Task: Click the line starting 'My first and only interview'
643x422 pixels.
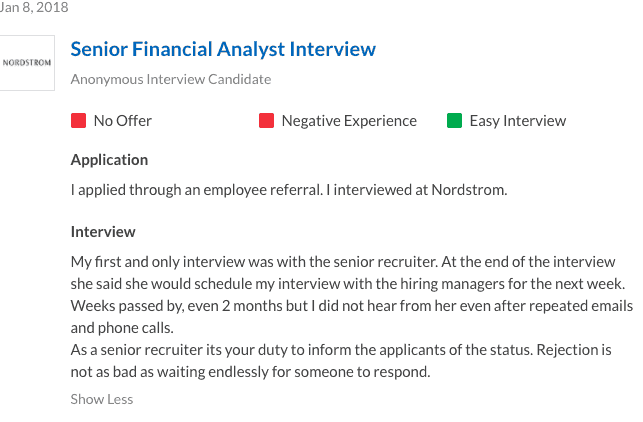Action: click(343, 262)
